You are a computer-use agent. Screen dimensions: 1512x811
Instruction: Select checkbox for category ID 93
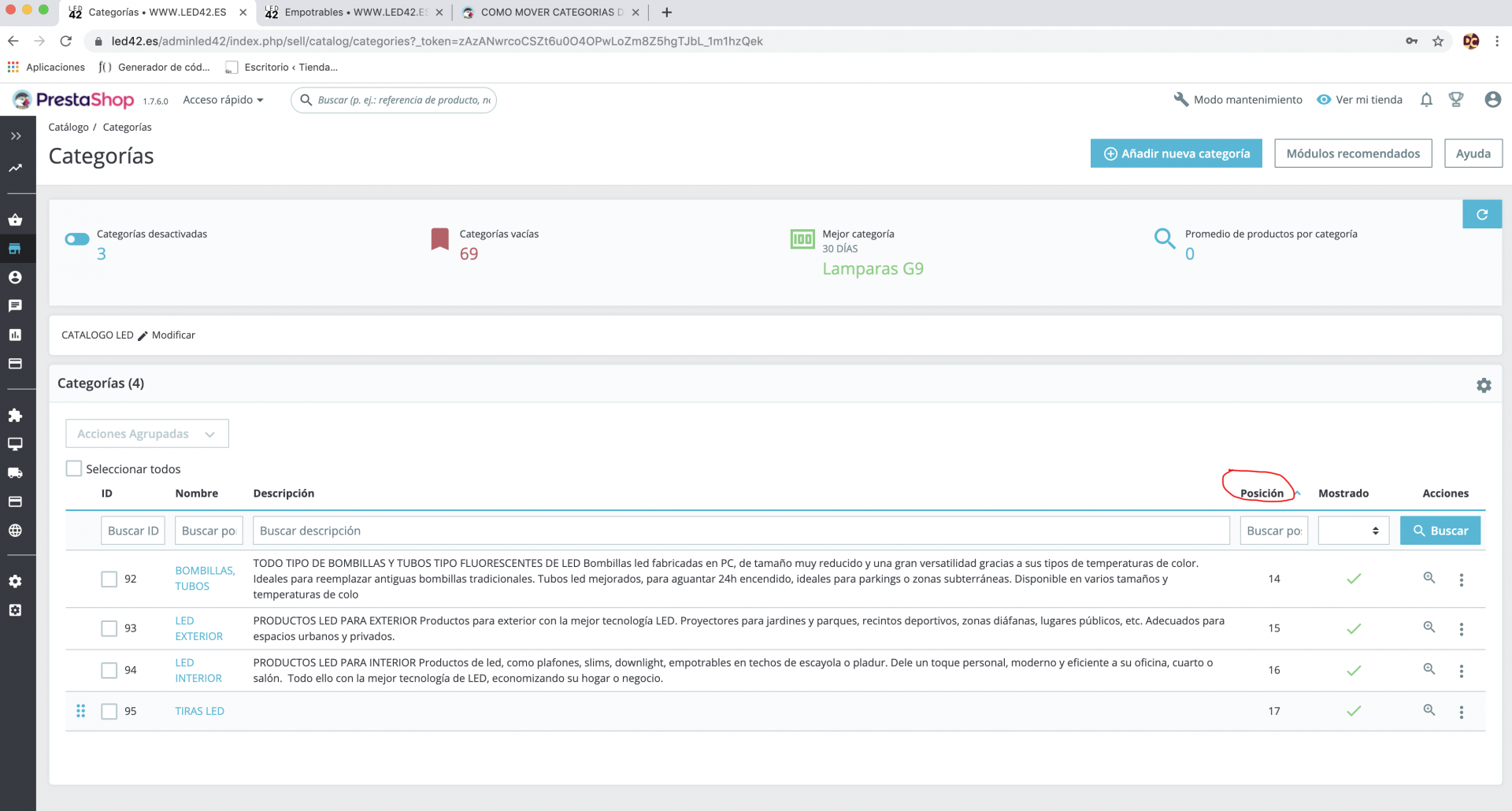click(109, 628)
